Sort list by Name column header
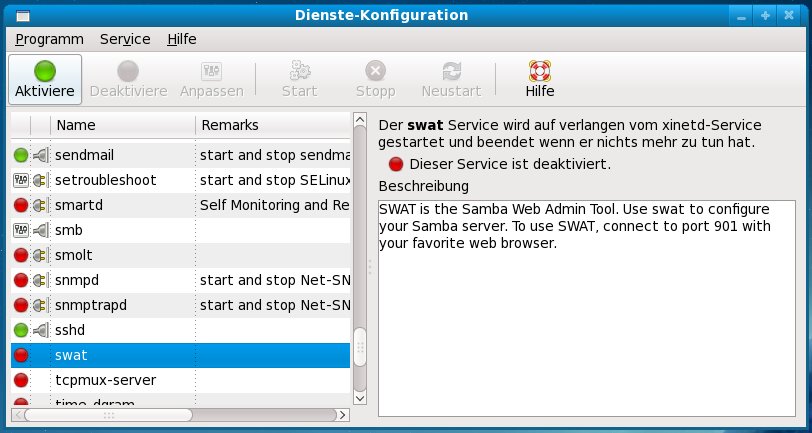812x433 pixels. (x=122, y=125)
